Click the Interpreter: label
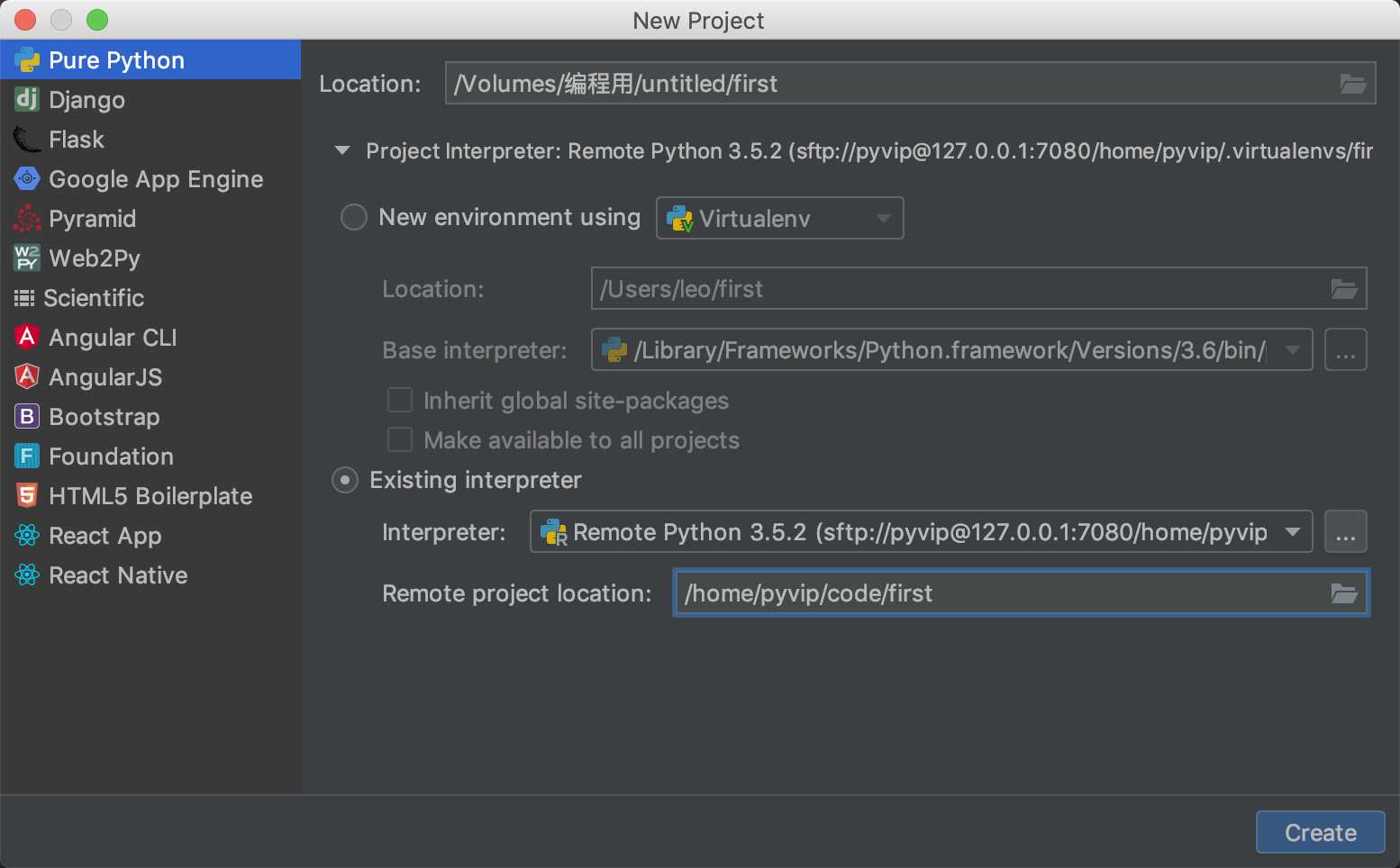This screenshot has width=1400, height=868. 444,532
